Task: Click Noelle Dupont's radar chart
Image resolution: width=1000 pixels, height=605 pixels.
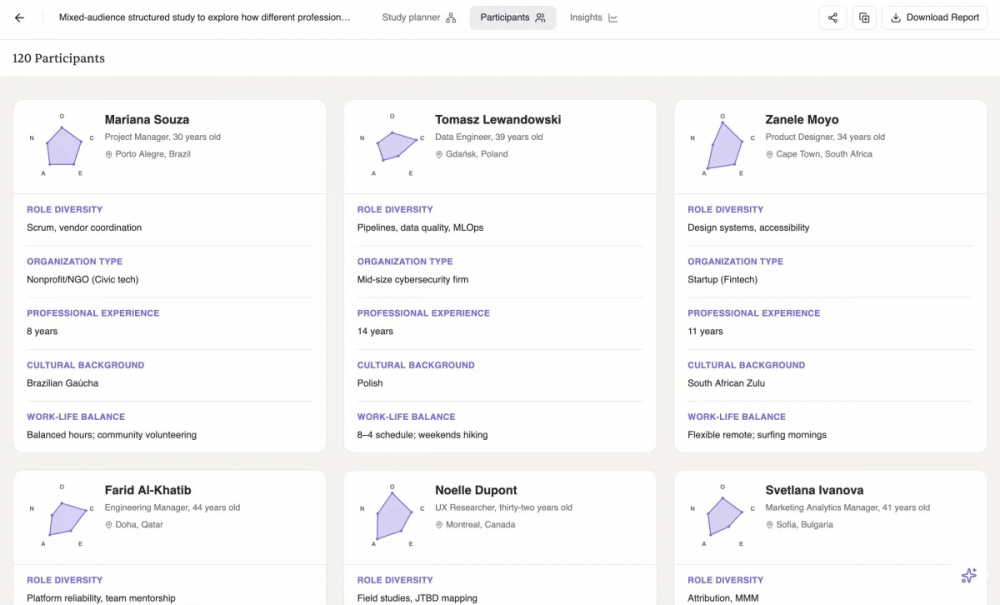Action: (x=392, y=516)
